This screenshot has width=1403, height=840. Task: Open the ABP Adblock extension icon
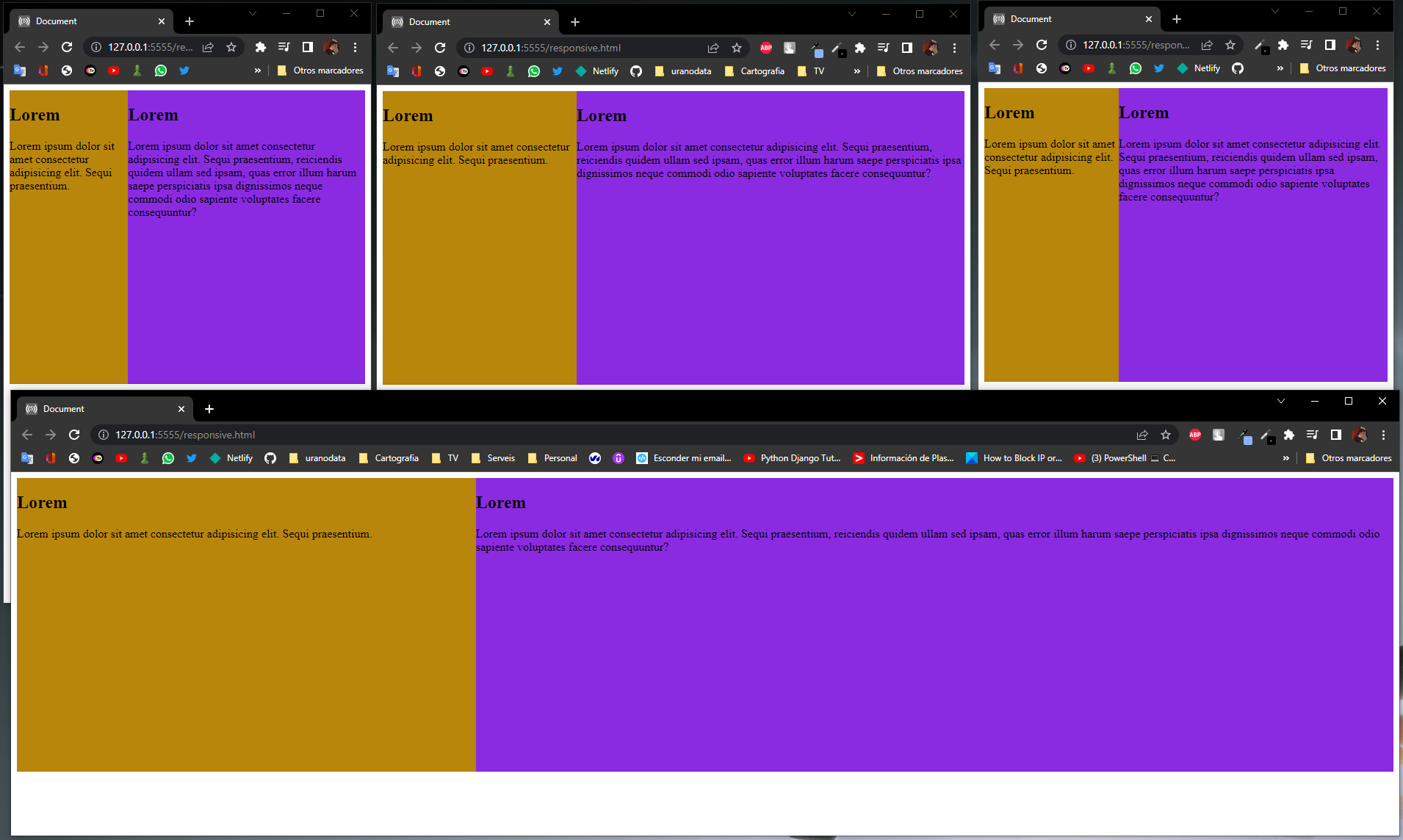[1195, 435]
